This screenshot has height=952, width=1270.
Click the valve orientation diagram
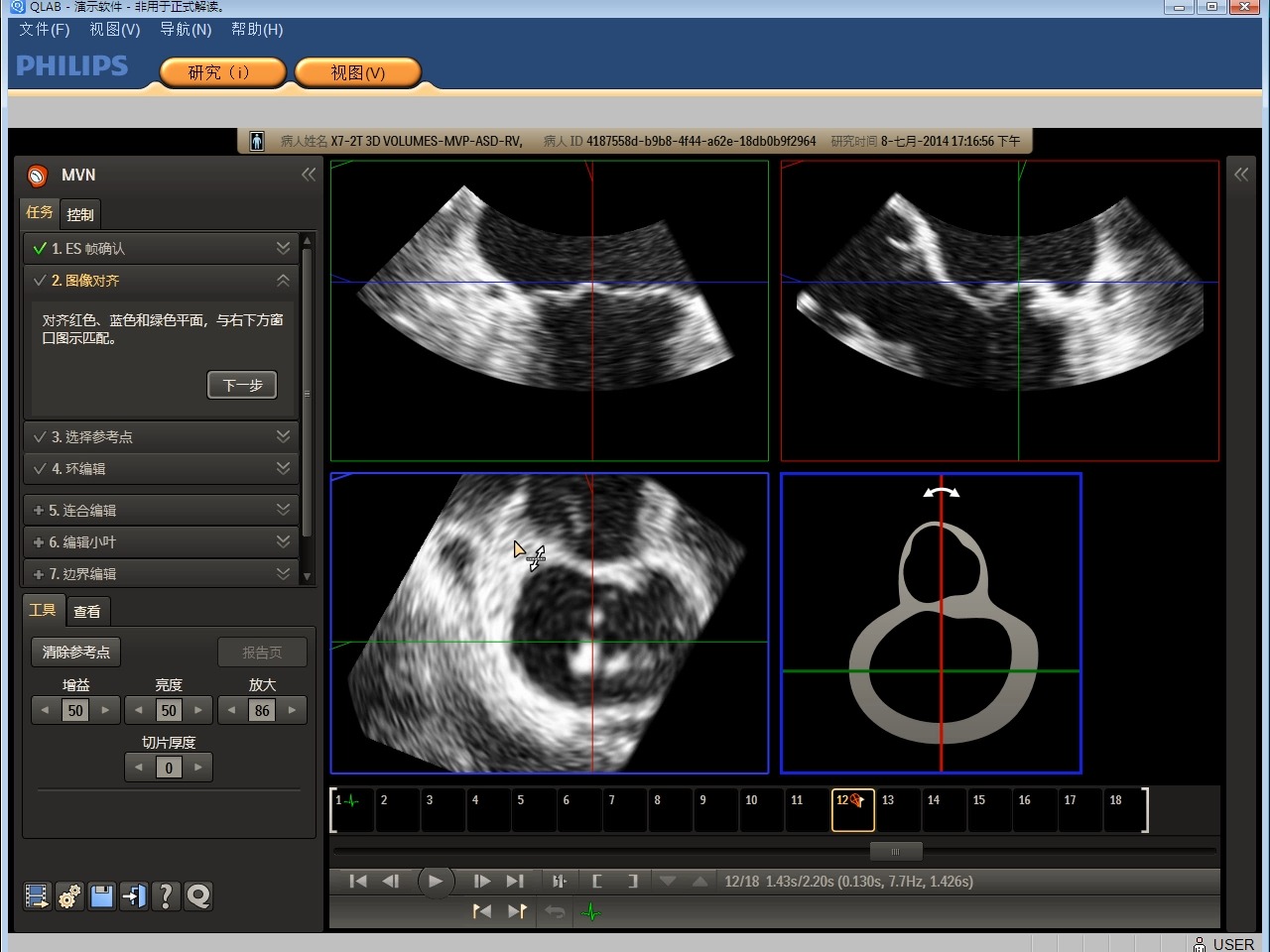[x=931, y=623]
